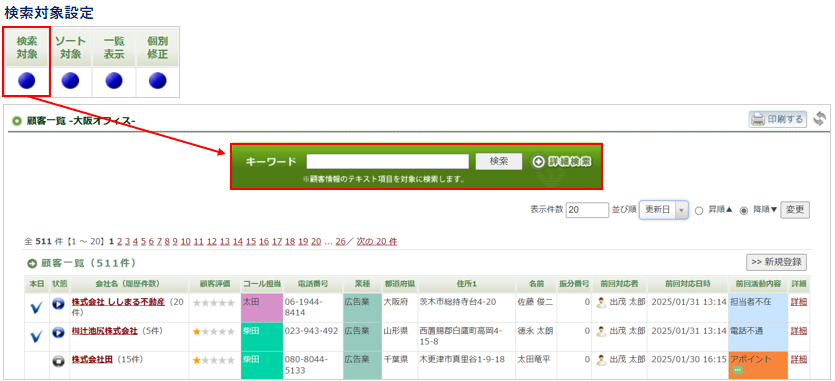Open the 樹辻池尻株式会社 company link

click(104, 331)
